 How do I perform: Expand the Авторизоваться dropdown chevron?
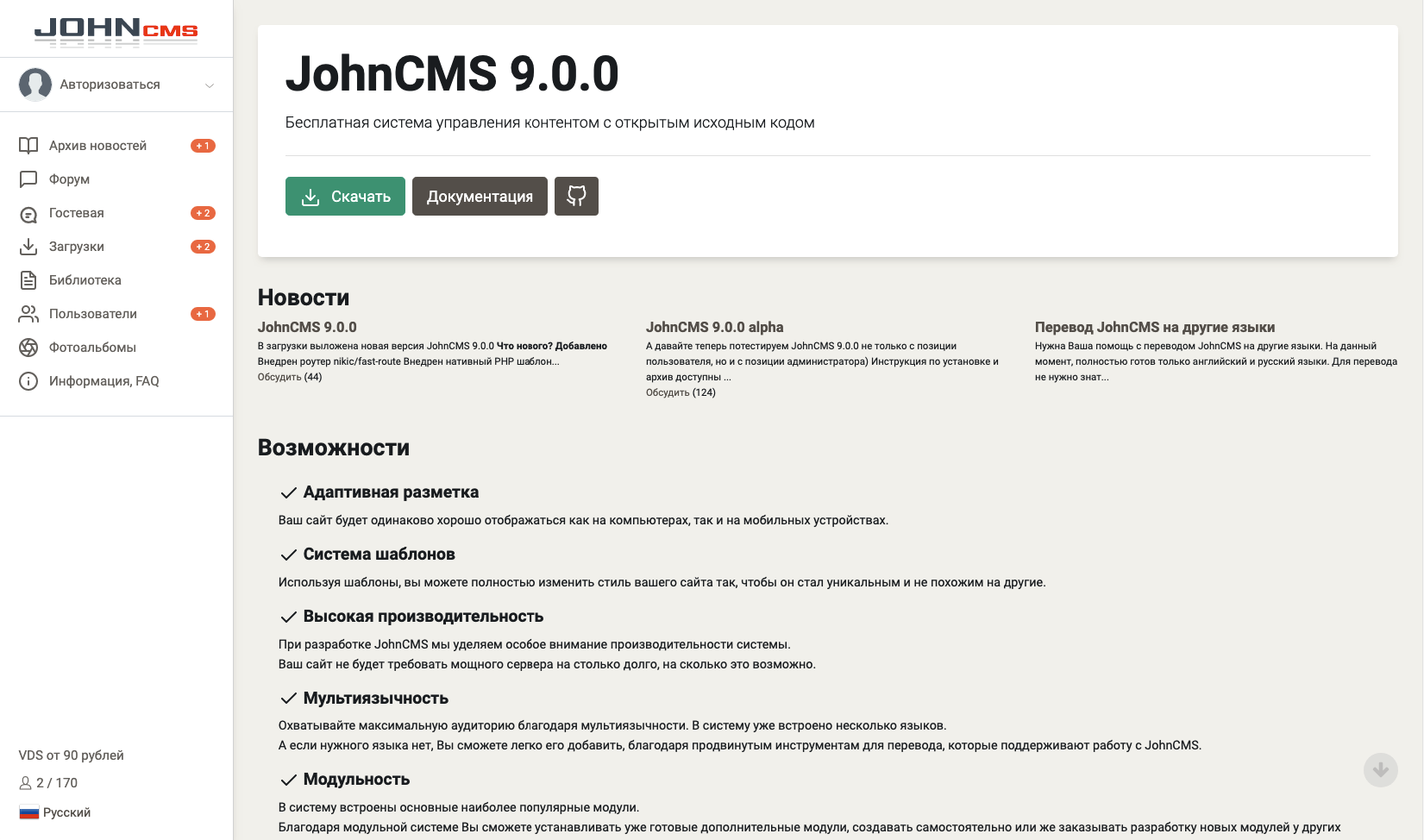point(210,85)
